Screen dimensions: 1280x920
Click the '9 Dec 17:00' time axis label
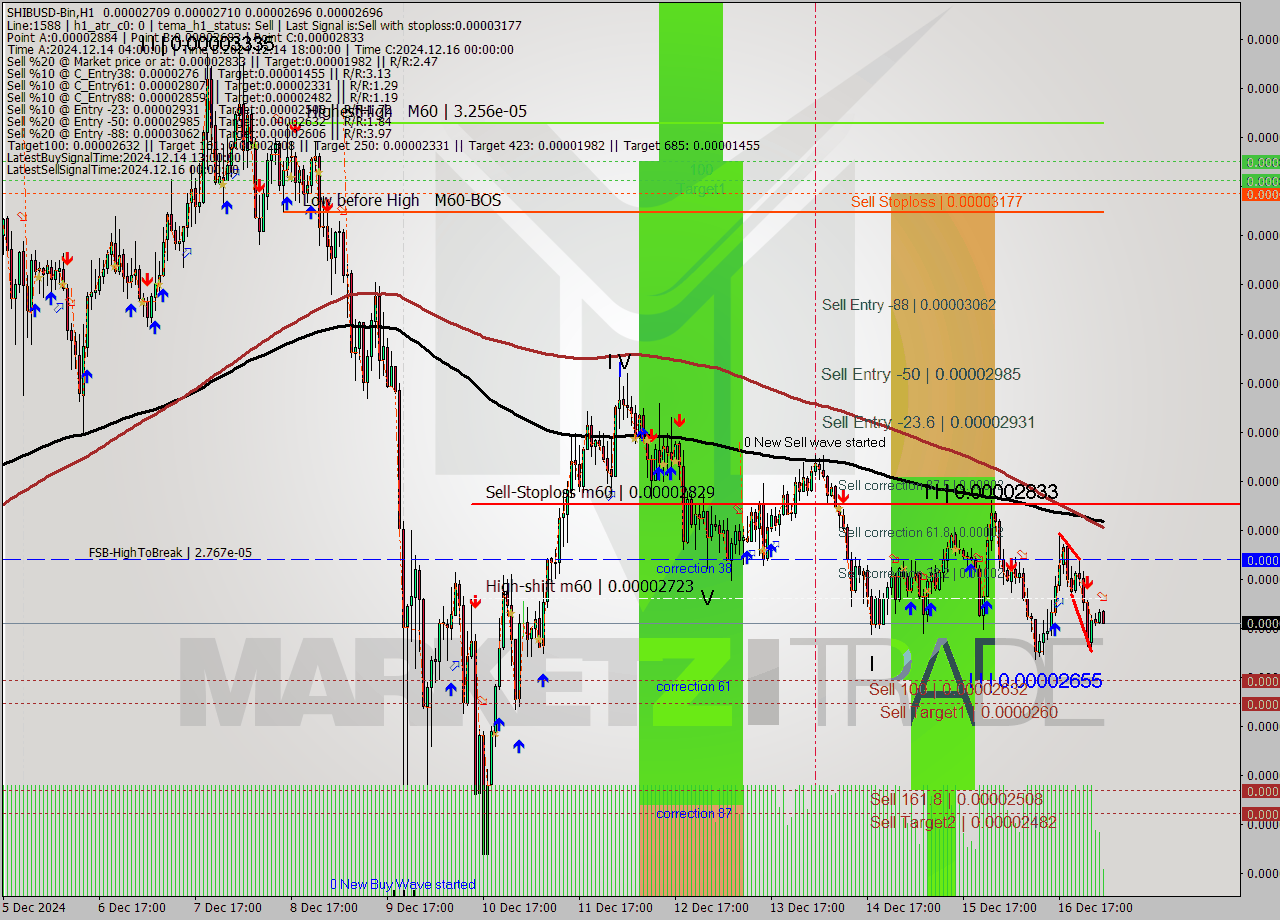421,908
